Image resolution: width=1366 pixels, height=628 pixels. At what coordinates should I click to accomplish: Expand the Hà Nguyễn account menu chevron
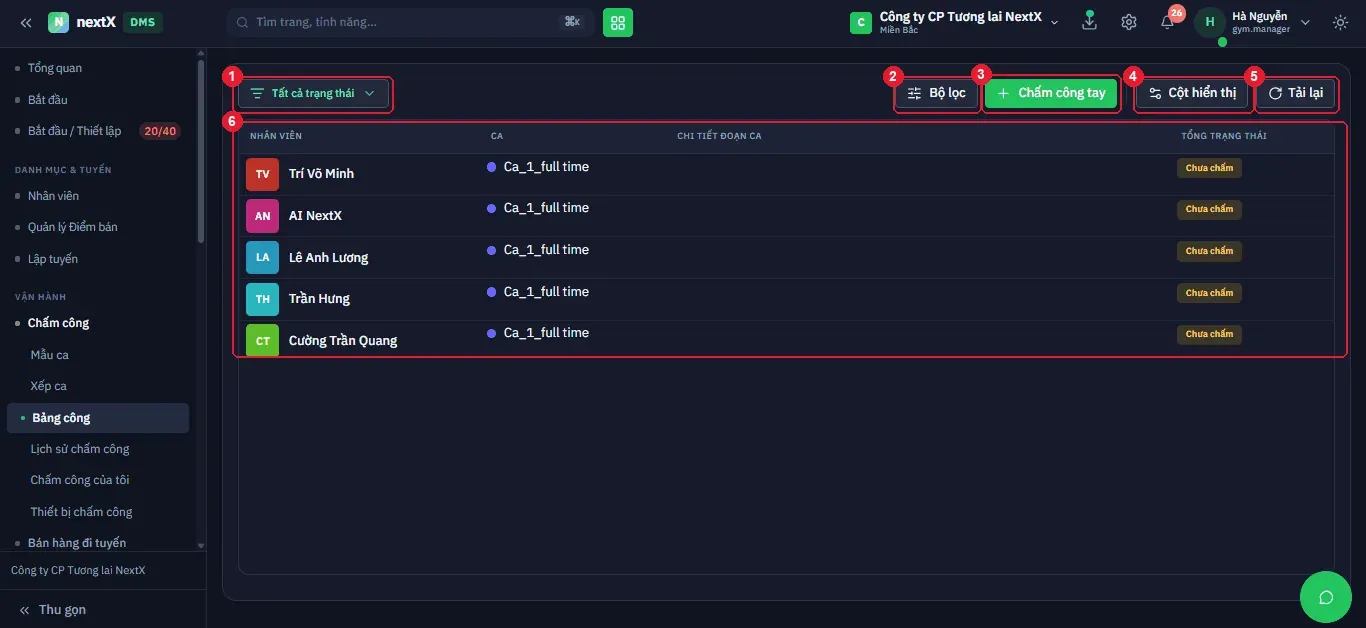pyautogui.click(x=1305, y=22)
